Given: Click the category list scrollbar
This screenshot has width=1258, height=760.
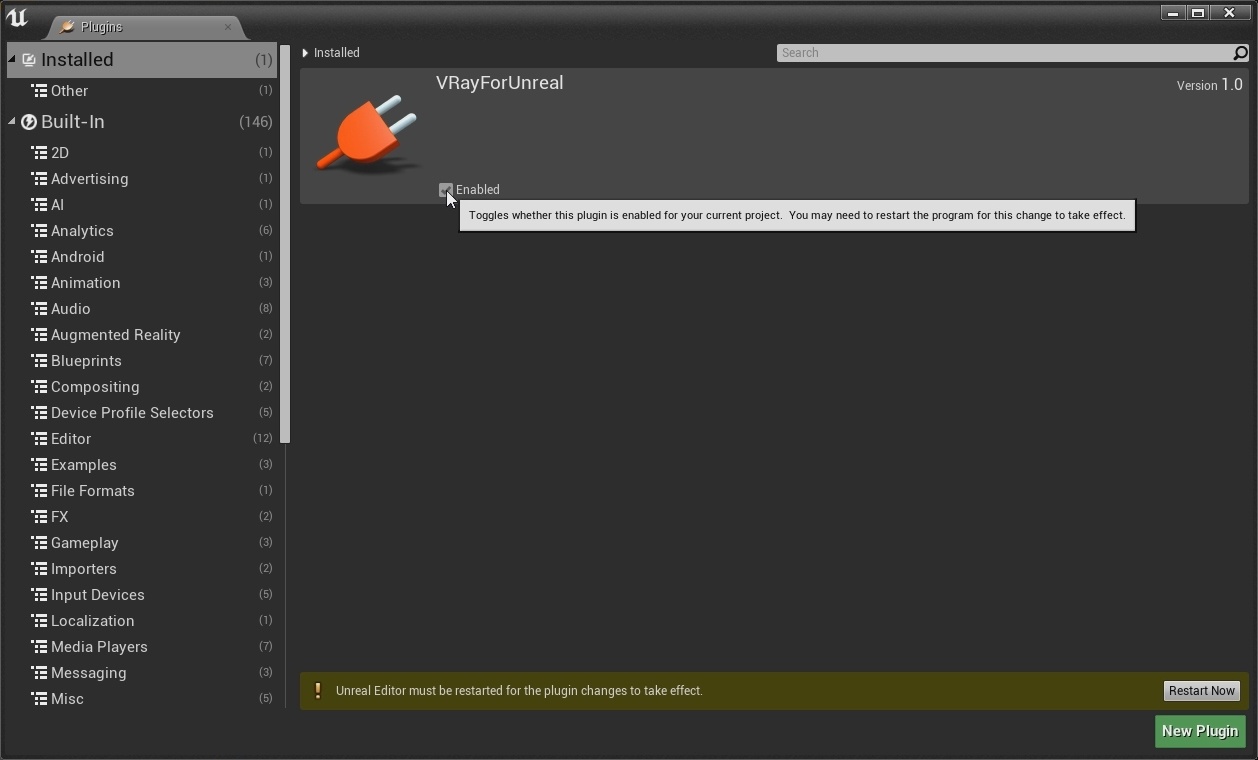Looking at the screenshot, I should click(x=285, y=244).
